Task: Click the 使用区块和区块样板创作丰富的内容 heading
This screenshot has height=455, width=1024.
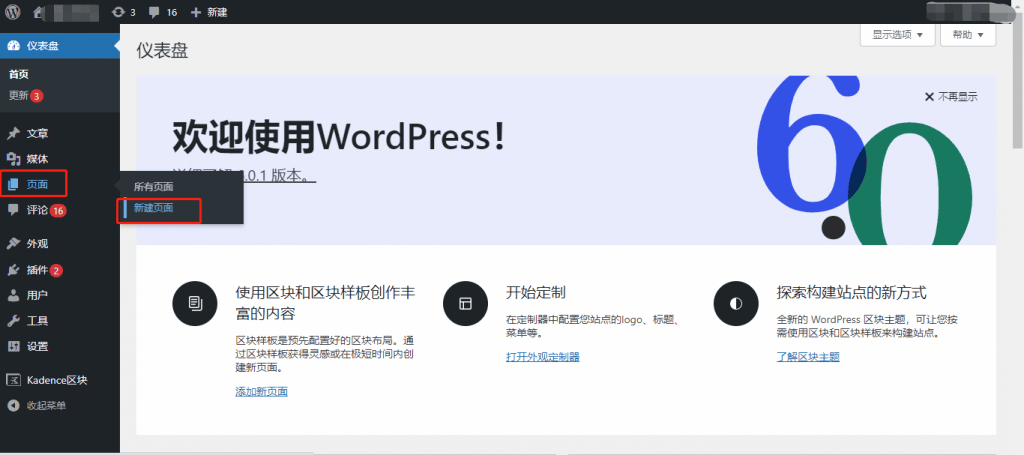Action: tap(325, 302)
